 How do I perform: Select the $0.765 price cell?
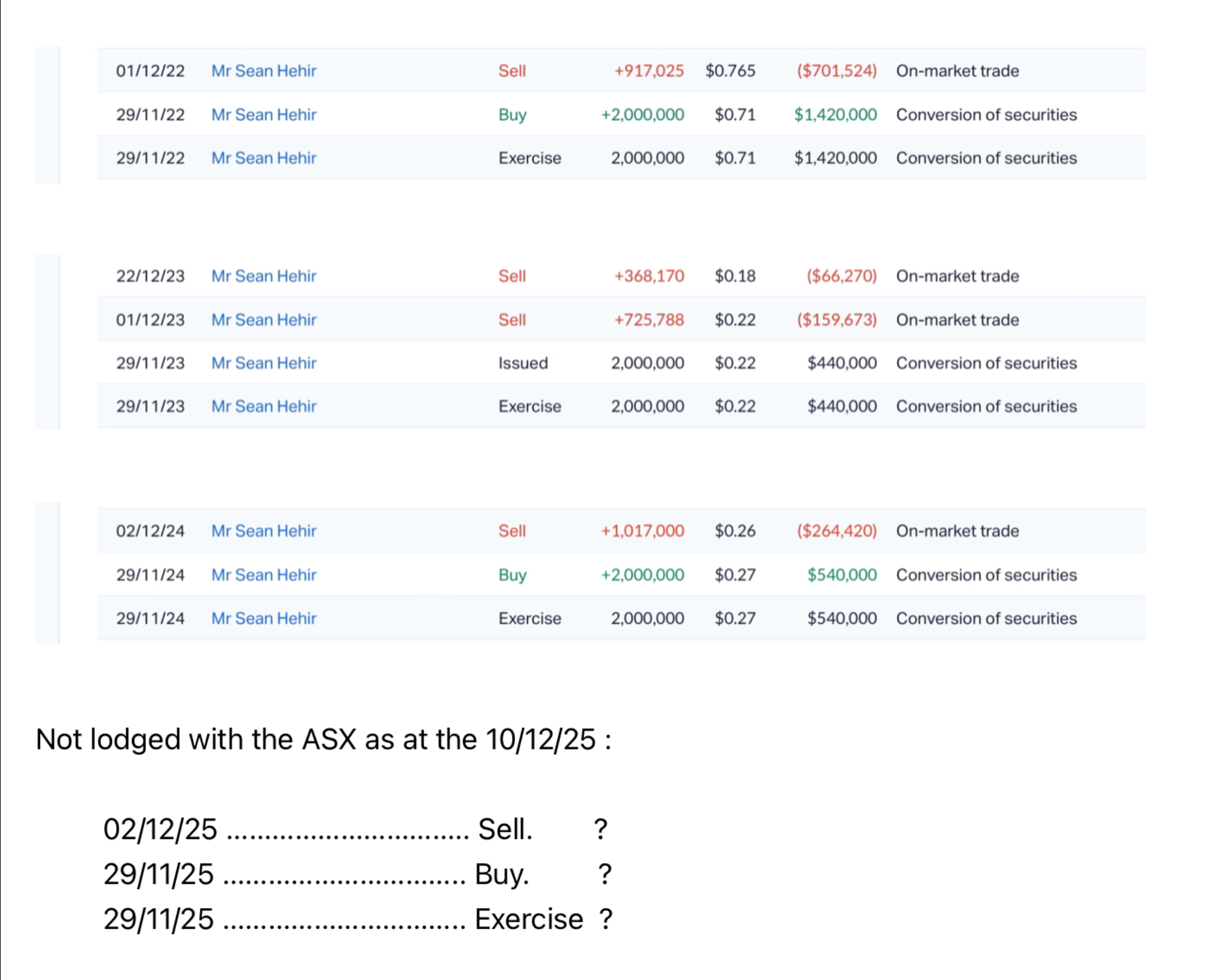(730, 71)
